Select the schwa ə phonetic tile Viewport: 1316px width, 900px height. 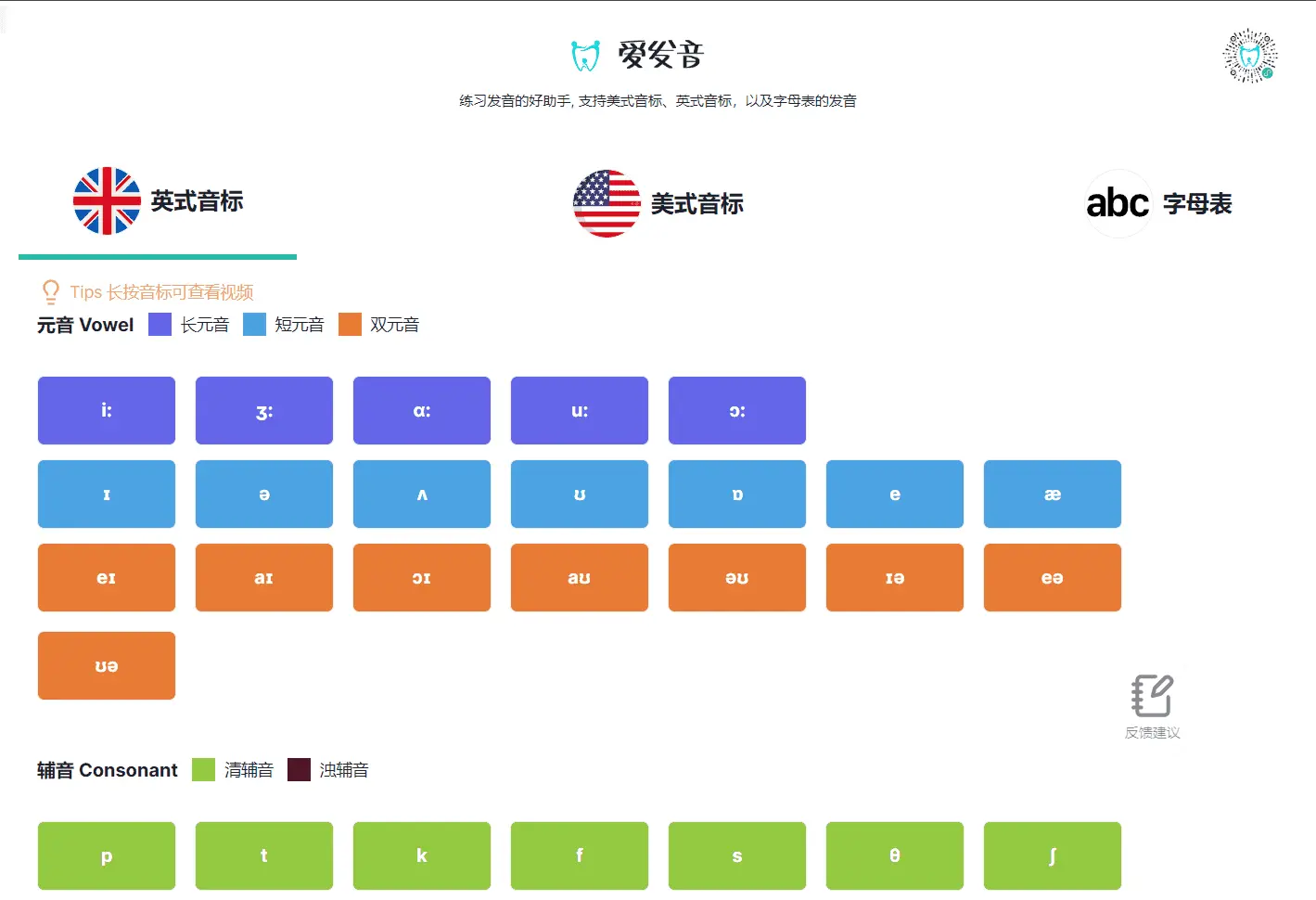pyautogui.click(x=263, y=494)
